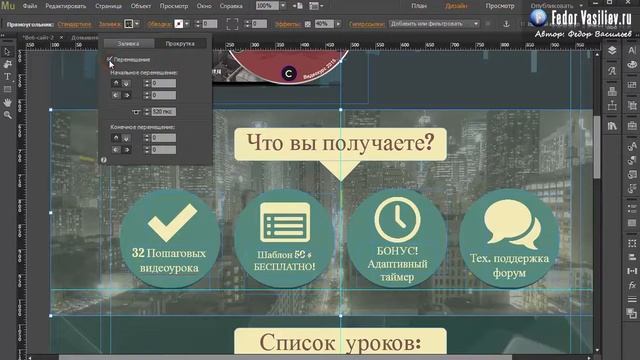Toggle final motion up arrow
Viewport: 640px width, 360px height.
(x=116, y=138)
